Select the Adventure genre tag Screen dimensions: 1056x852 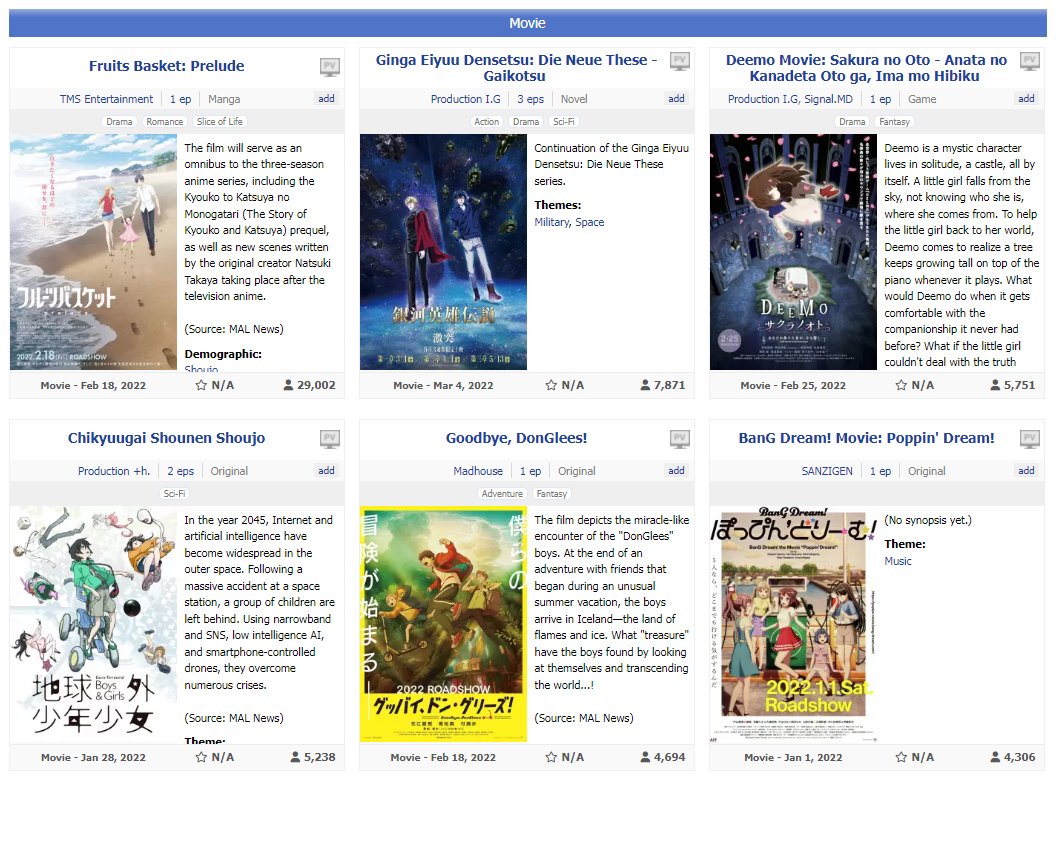click(502, 494)
